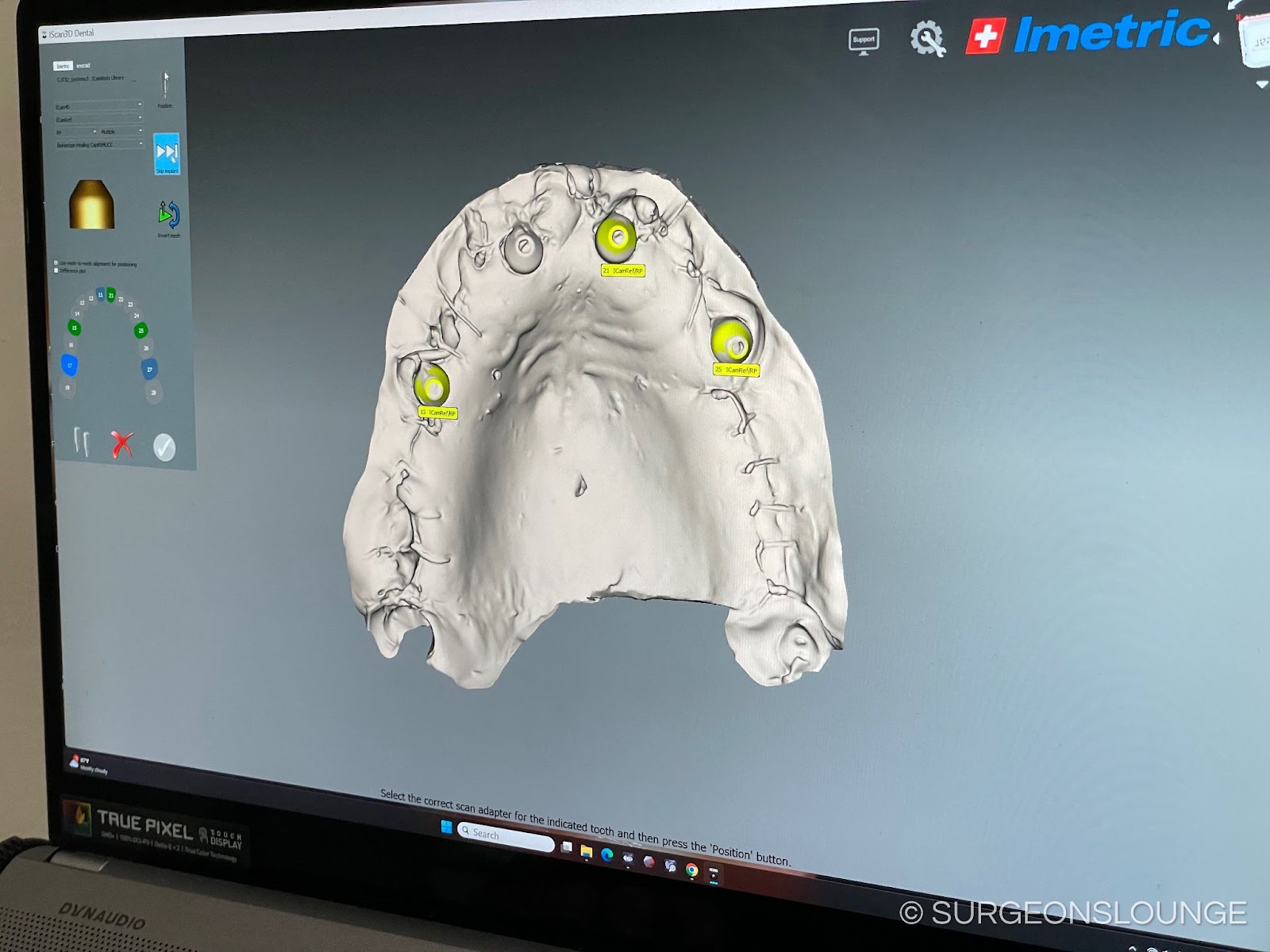Confirm with the grey checkmark button

pos(164,447)
